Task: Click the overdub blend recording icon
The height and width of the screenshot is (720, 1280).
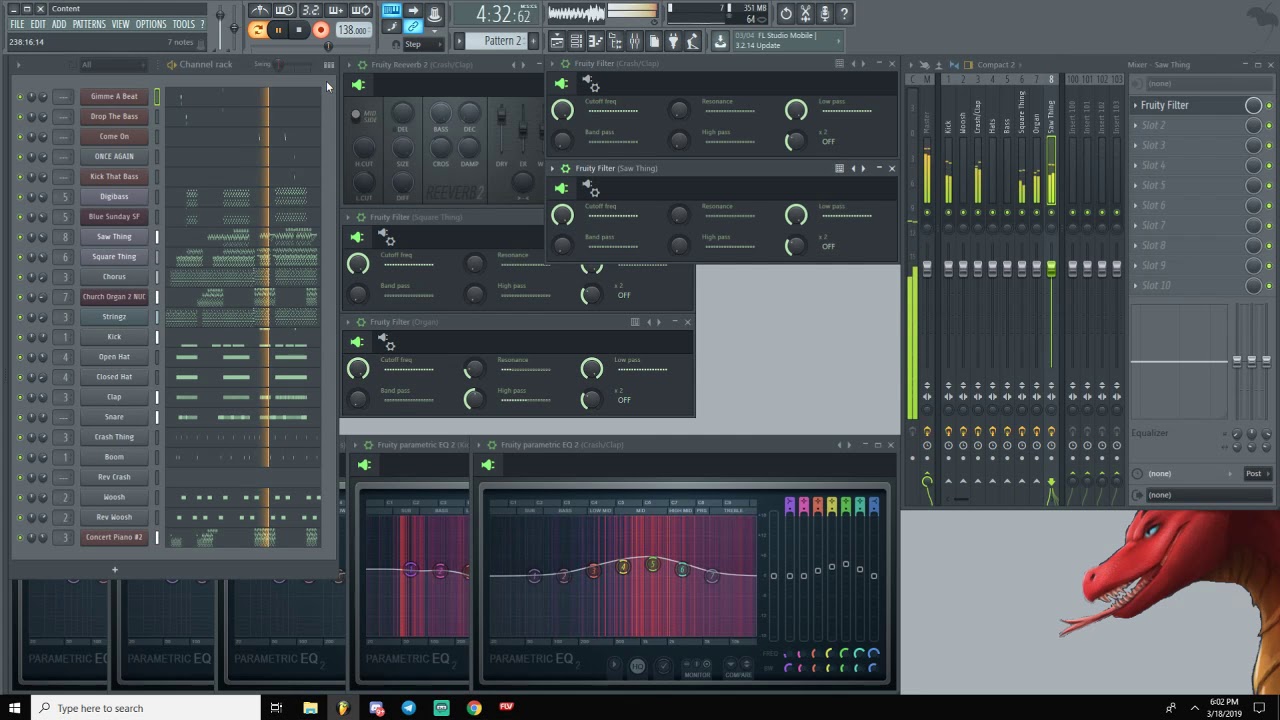Action: [336, 11]
